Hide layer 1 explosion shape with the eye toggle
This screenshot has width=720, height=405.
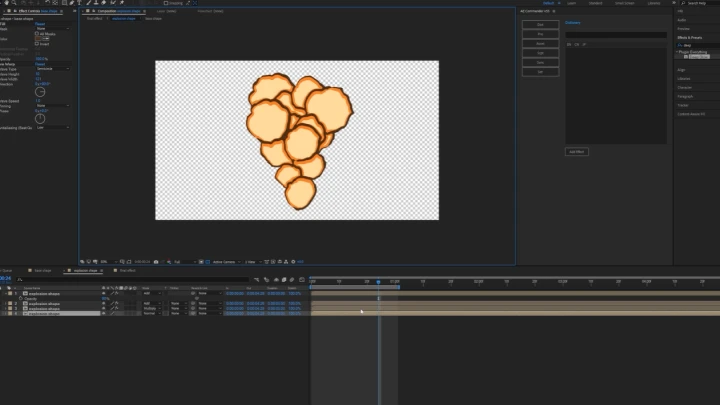pos(103,293)
